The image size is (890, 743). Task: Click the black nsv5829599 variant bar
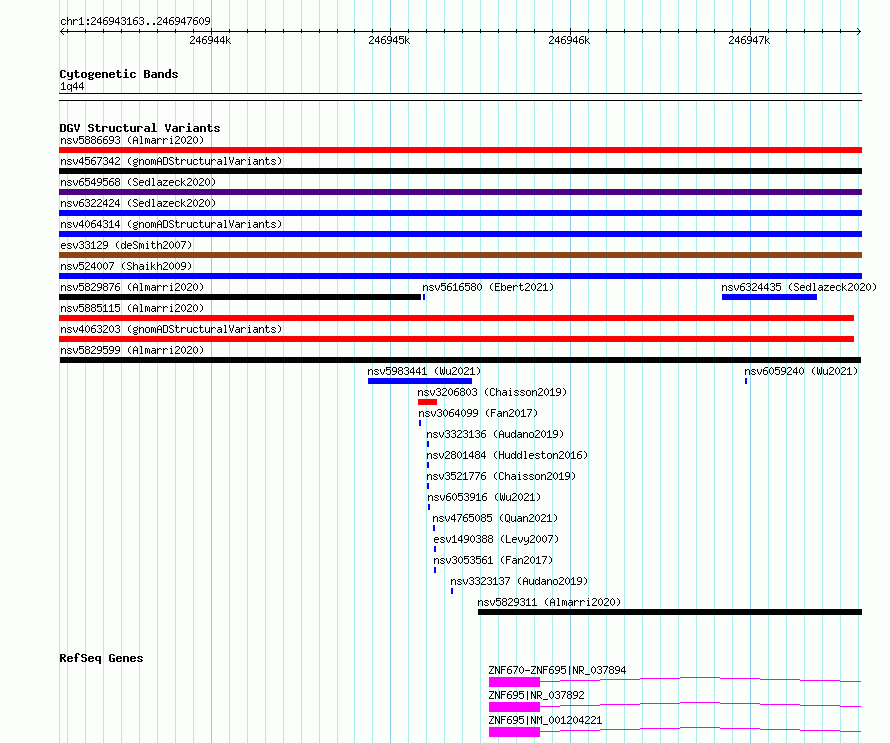460,360
